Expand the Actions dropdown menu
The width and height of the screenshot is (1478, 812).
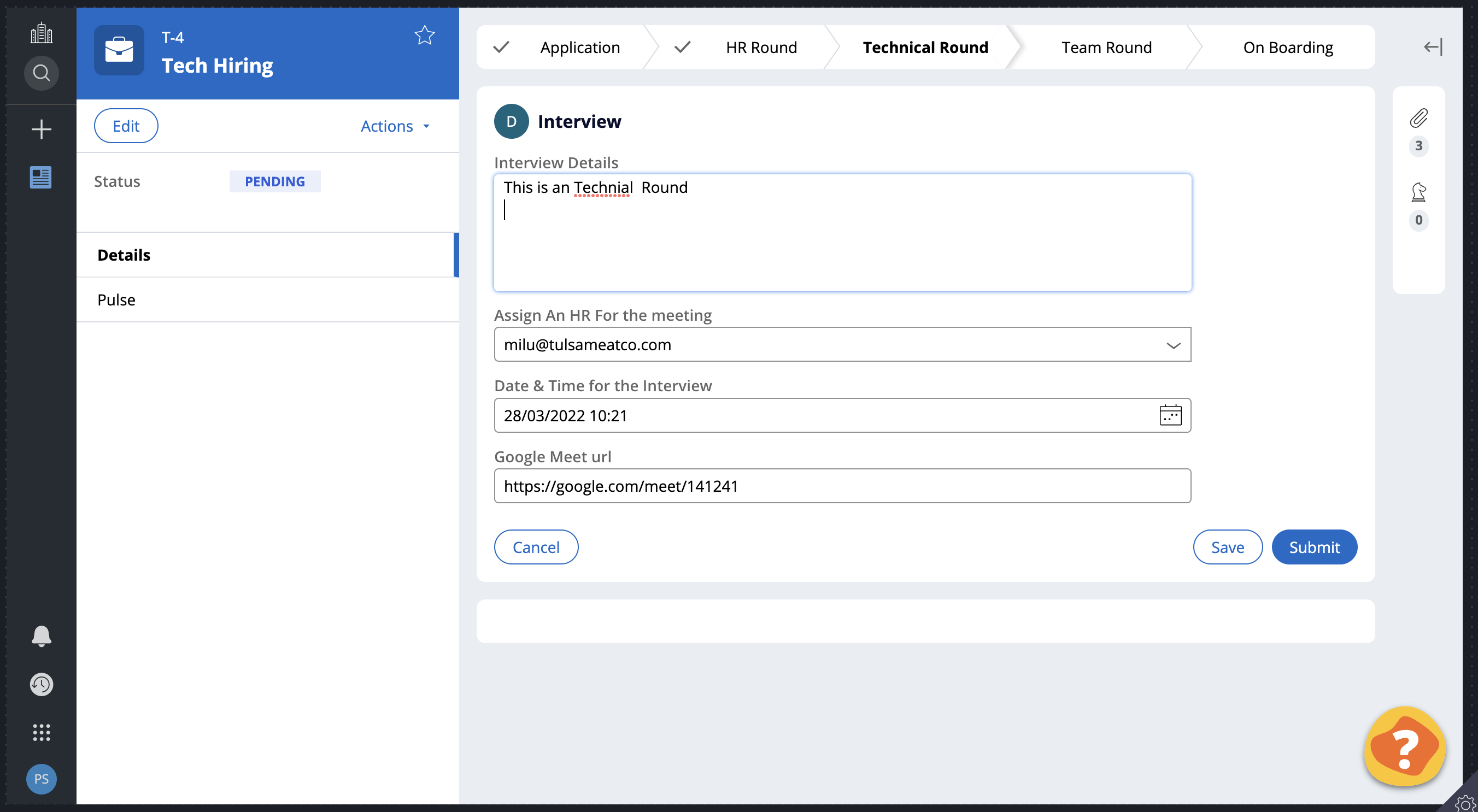395,126
